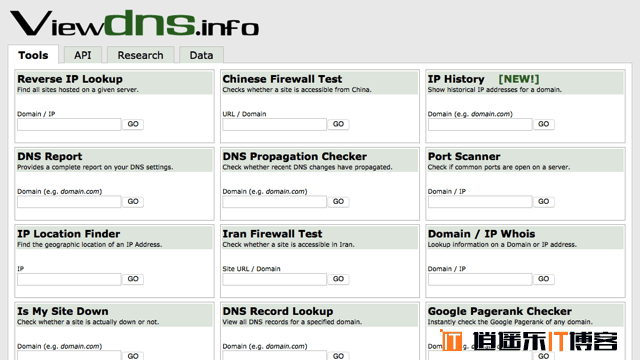Click the Is My Site Down heading
Screen dimensions: 640x360
coord(63,311)
